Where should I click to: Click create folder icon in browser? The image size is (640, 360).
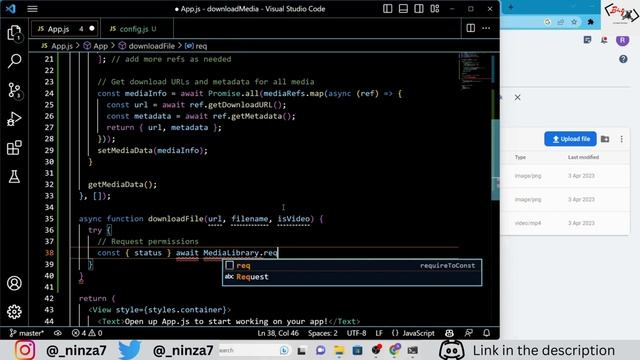pyautogui.click(x=605, y=139)
